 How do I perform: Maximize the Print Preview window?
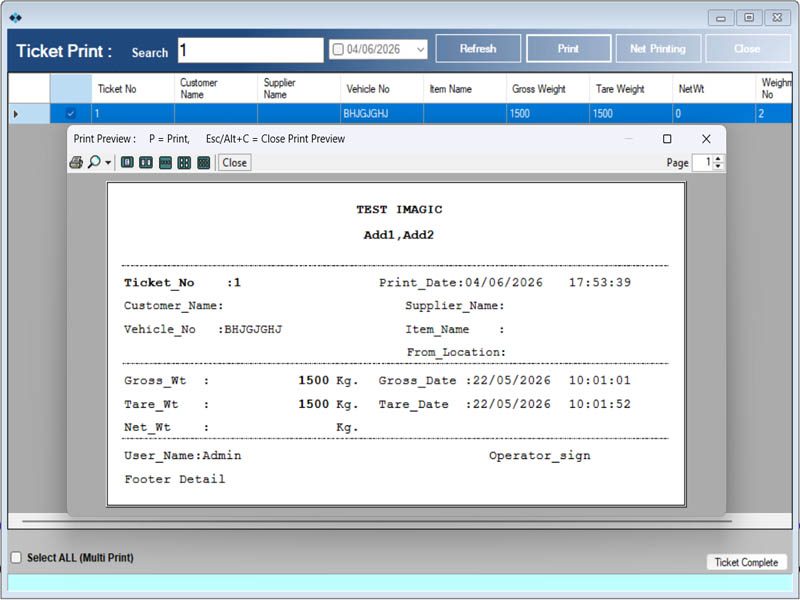[667, 139]
